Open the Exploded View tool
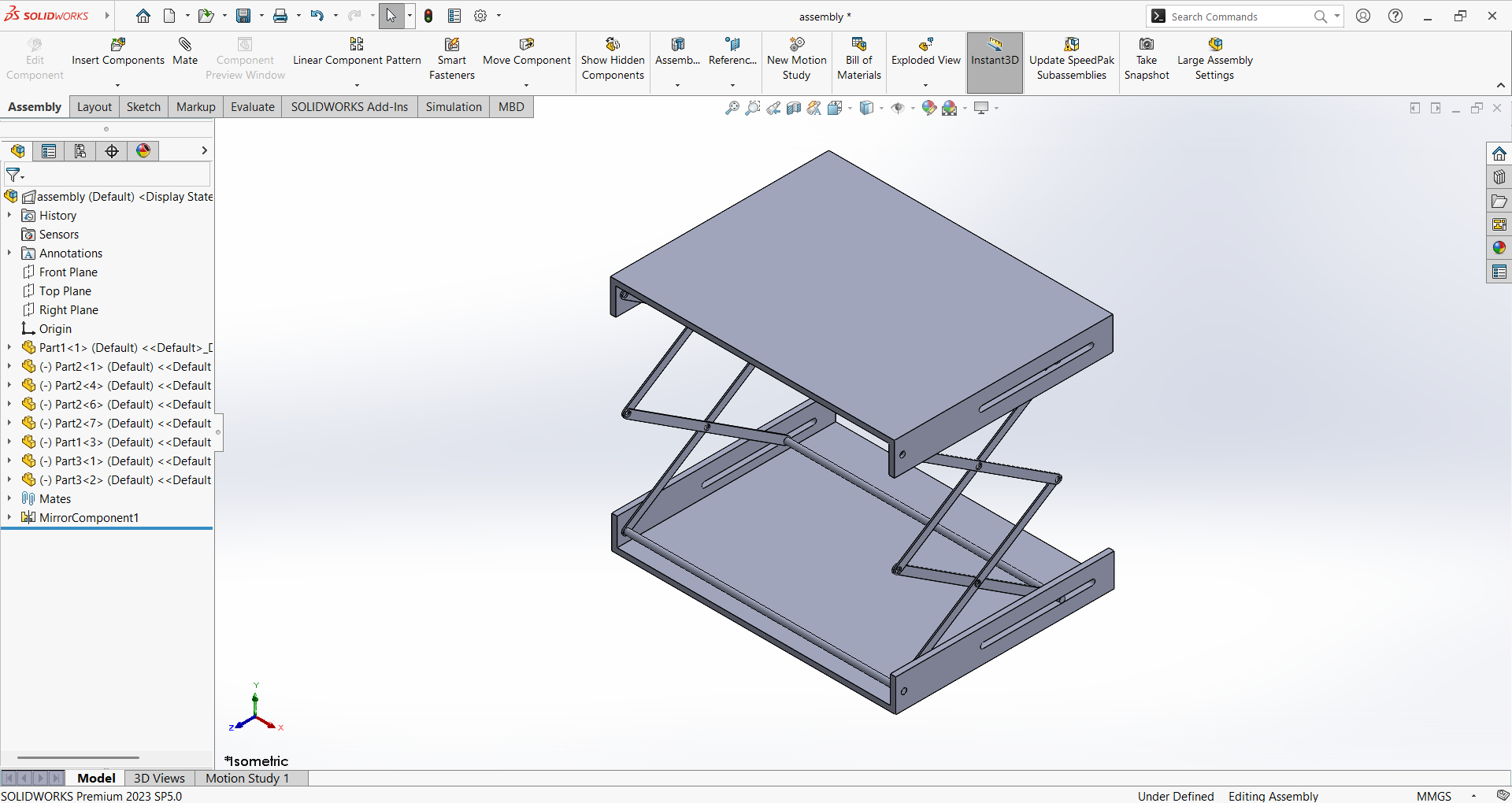Screen dimensions: 1512x803 pos(925,45)
